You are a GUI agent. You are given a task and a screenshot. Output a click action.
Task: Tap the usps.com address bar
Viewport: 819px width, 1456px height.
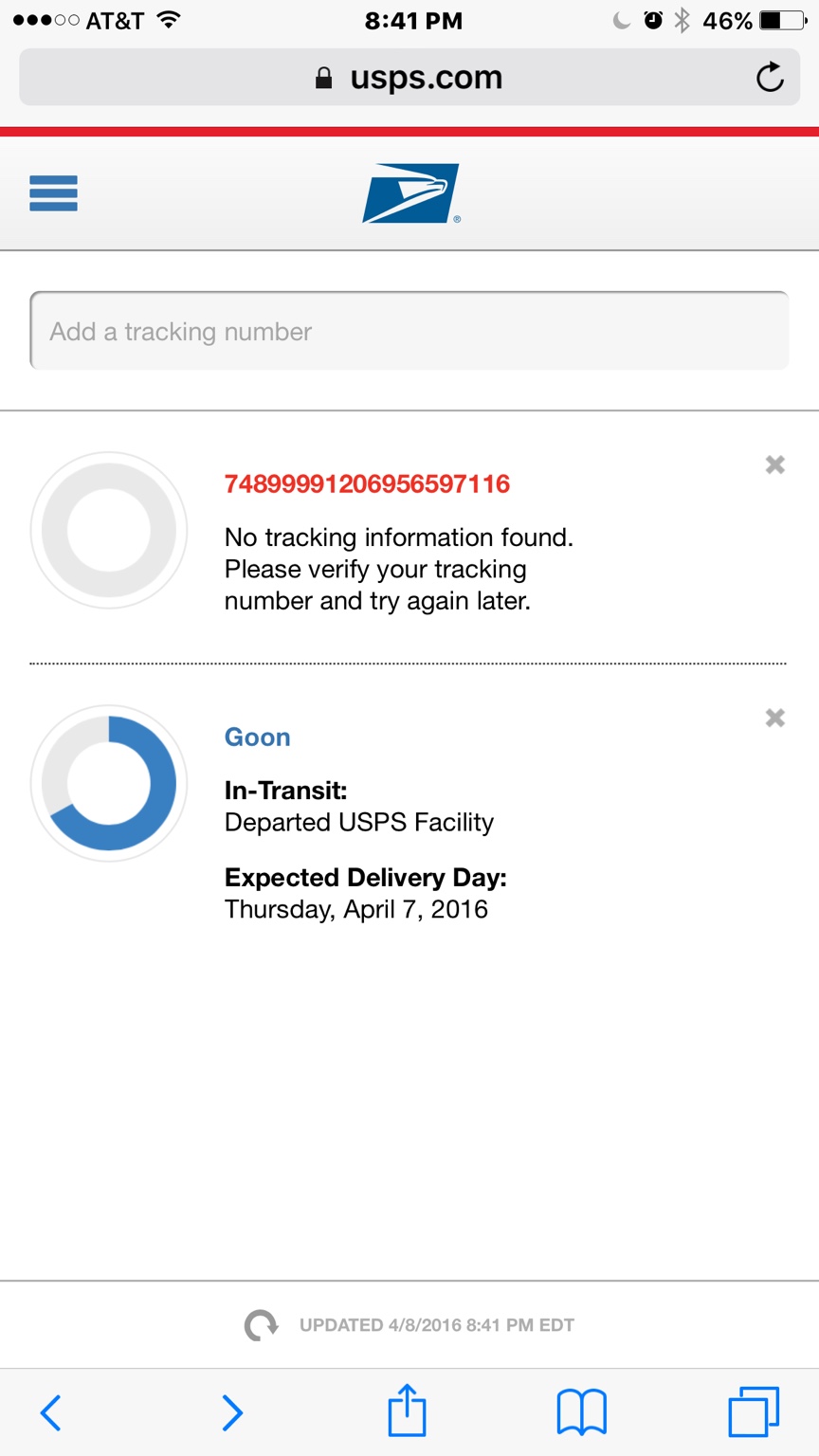[409, 78]
